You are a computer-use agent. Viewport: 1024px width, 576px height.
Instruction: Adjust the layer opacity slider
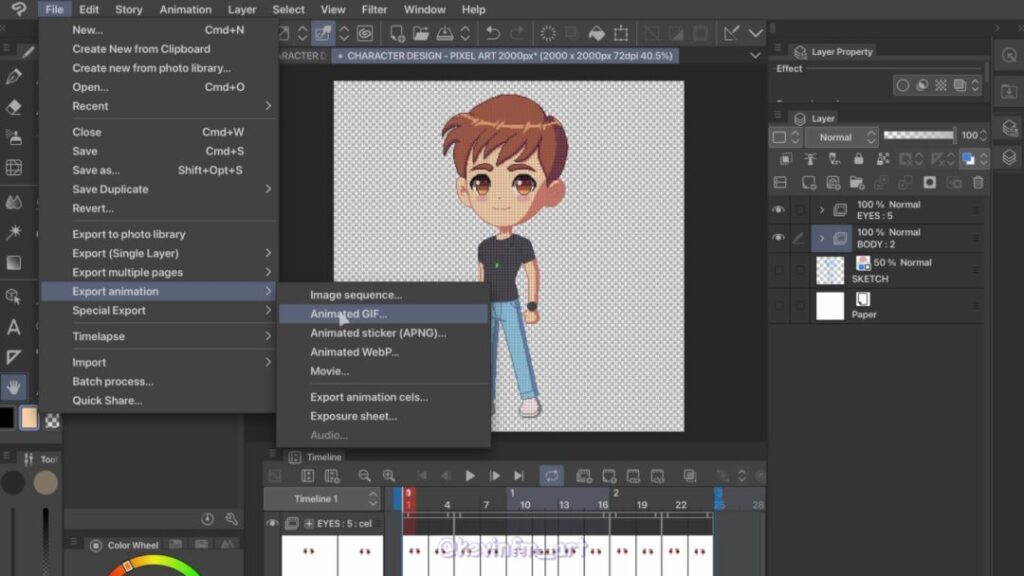point(919,136)
